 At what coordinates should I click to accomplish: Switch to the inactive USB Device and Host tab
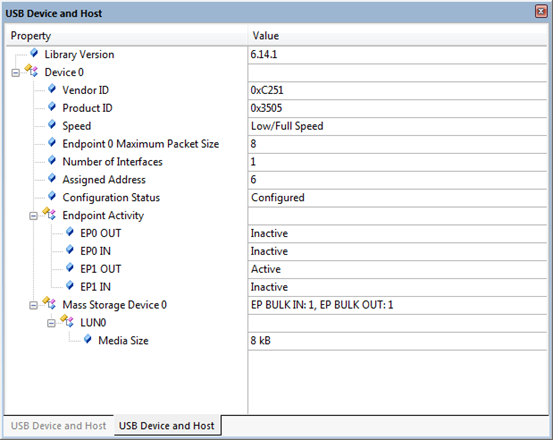click(x=59, y=426)
